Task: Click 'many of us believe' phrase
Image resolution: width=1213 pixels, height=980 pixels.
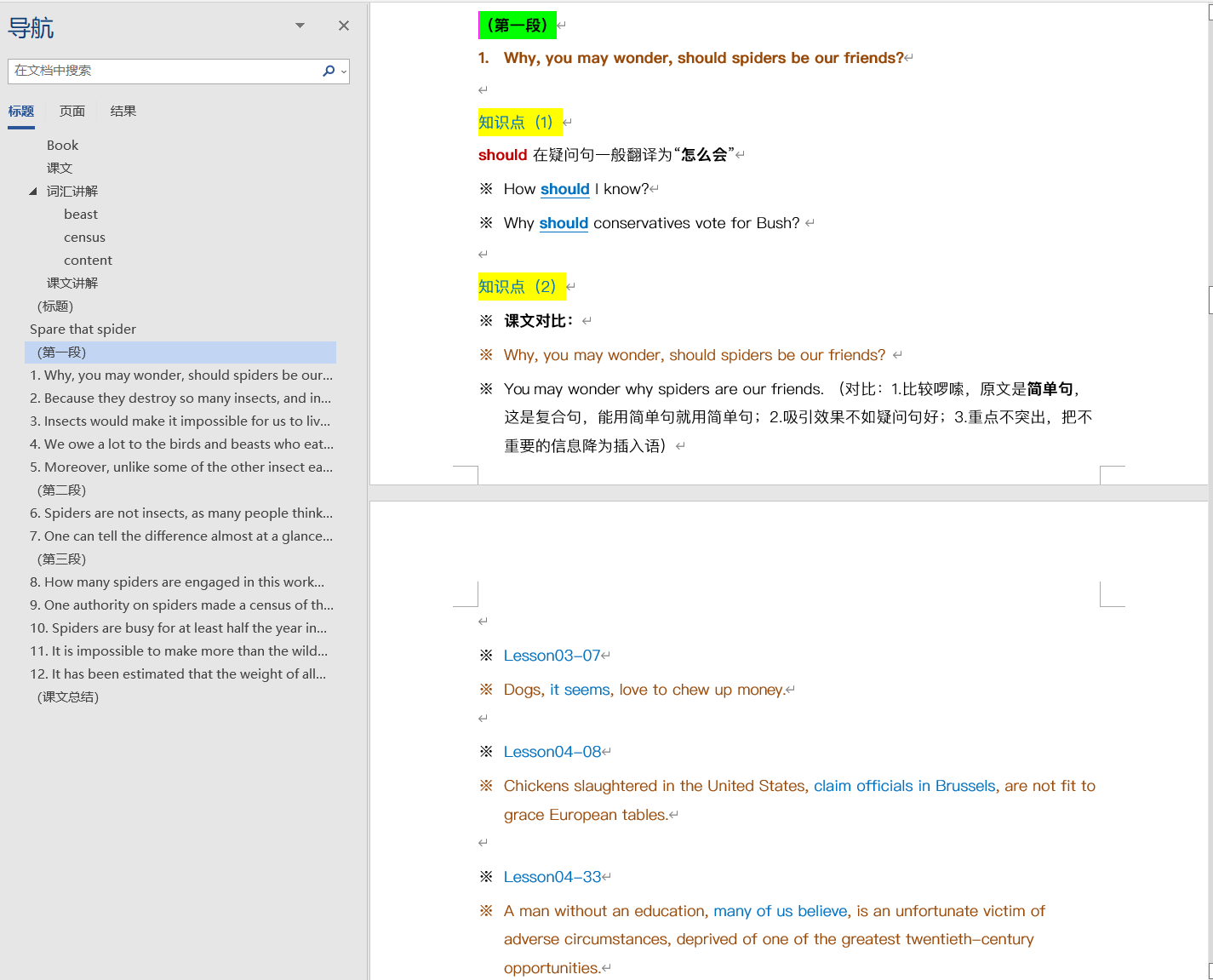Action: pos(781,911)
